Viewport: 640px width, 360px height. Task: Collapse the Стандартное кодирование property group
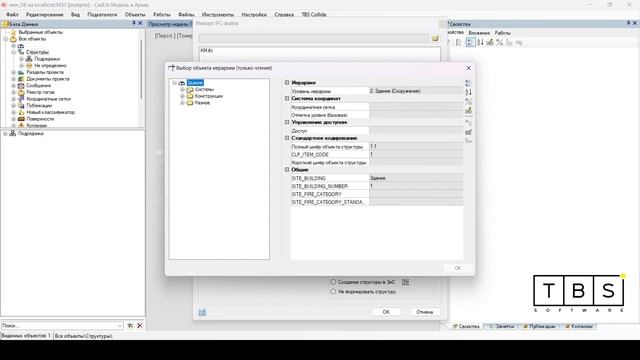(287, 138)
